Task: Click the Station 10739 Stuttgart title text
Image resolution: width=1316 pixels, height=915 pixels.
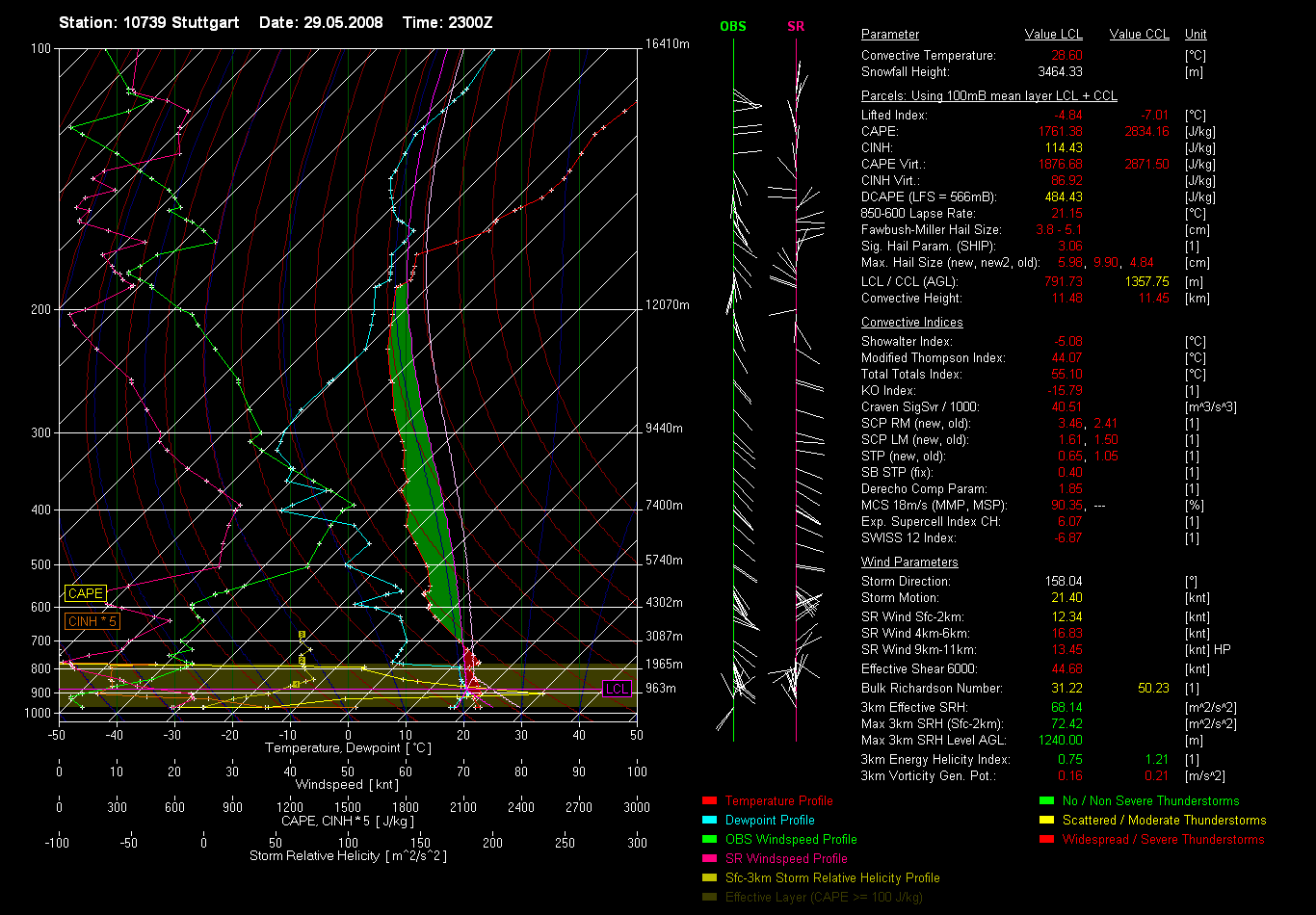Action: pyautogui.click(x=151, y=22)
